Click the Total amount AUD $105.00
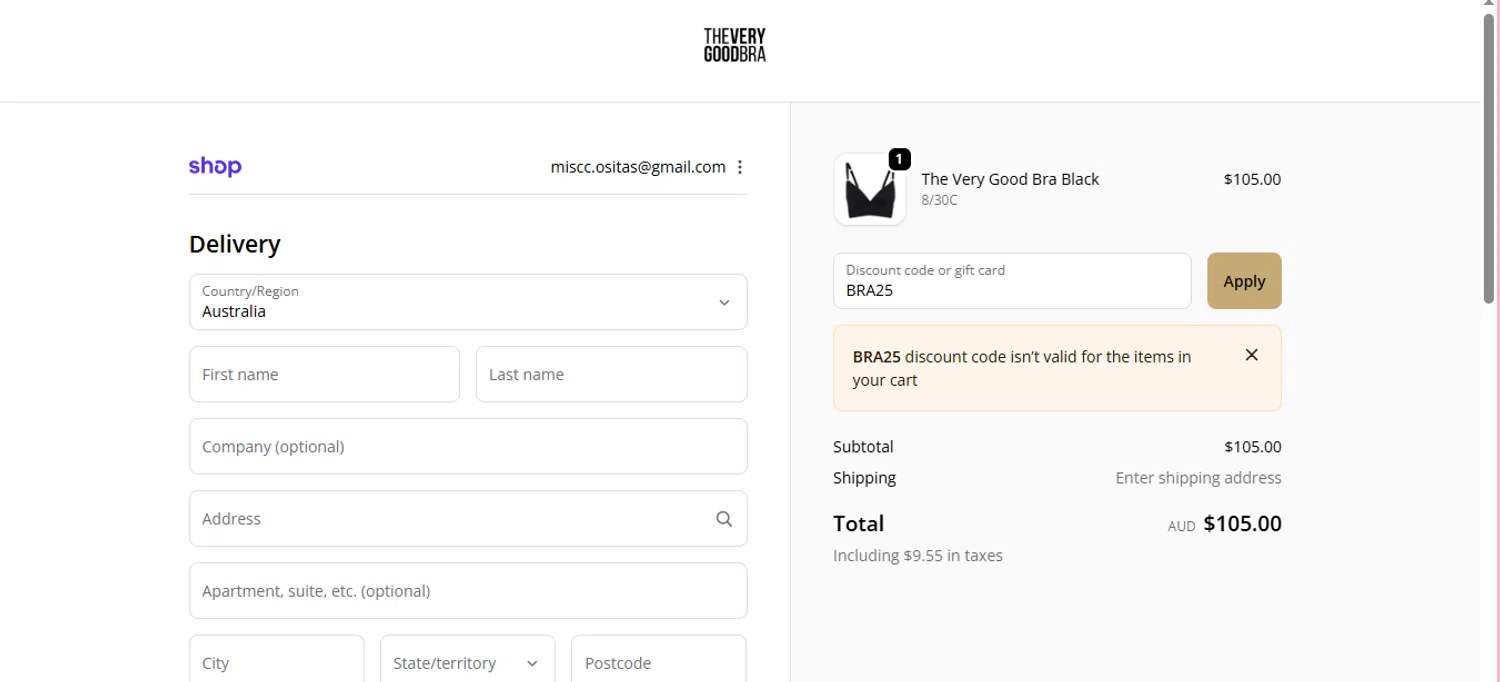The width and height of the screenshot is (1500, 682). [1224, 524]
